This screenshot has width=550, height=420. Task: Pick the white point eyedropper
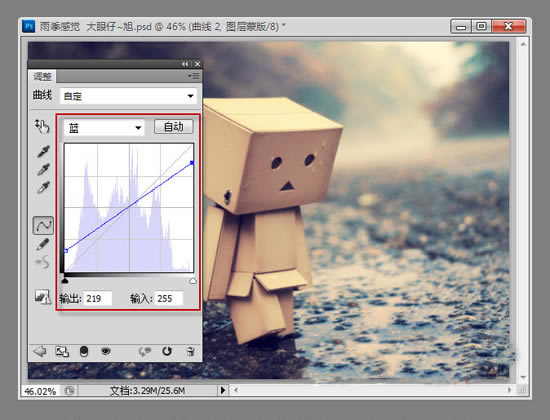43,188
